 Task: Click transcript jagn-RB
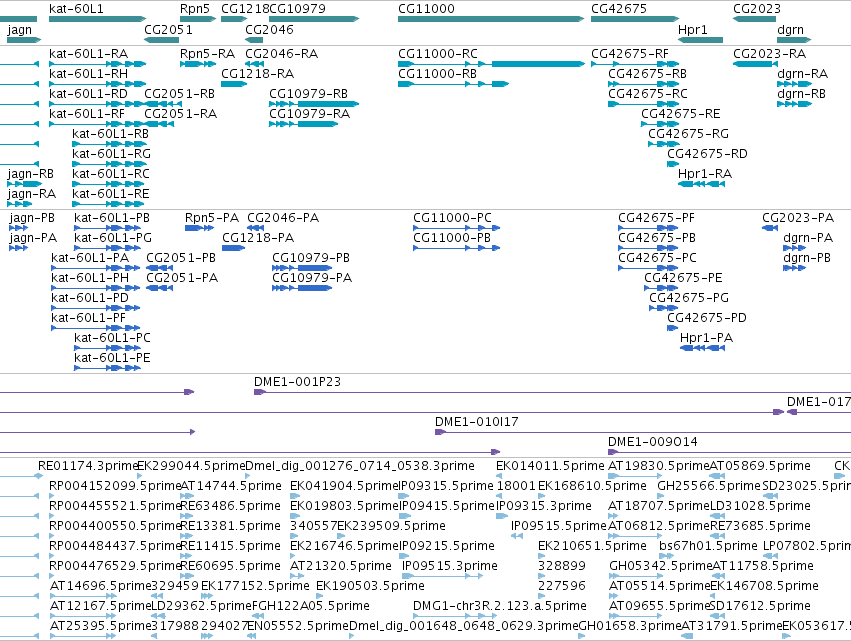(x=24, y=184)
